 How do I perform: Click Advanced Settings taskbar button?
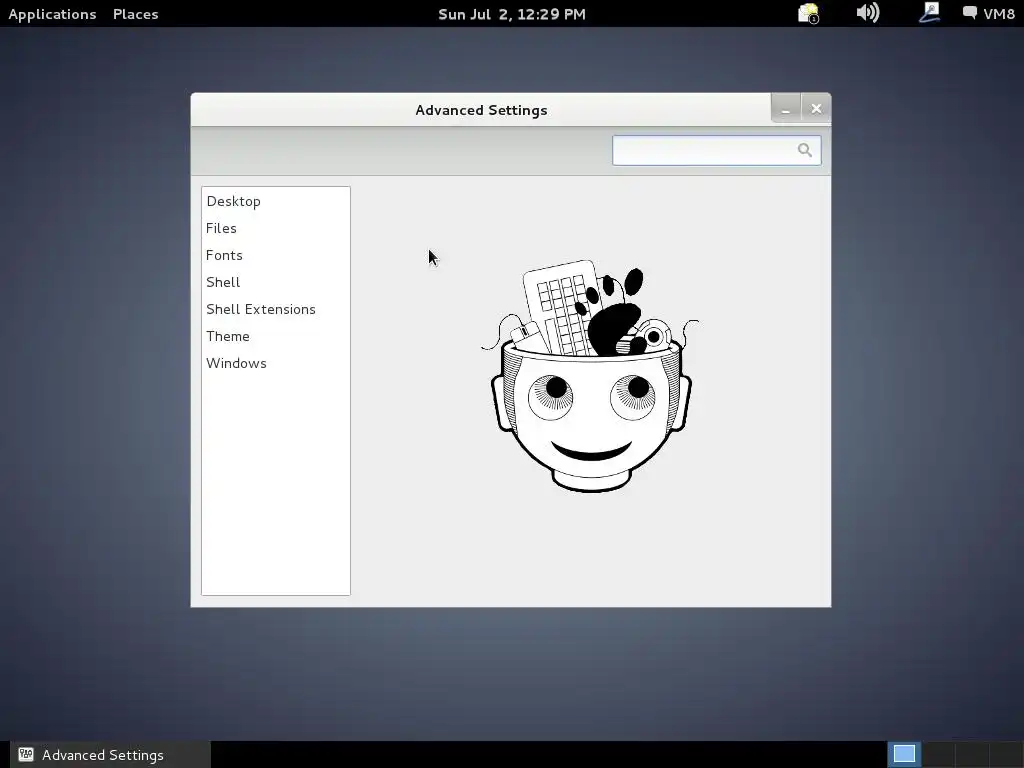[110, 755]
